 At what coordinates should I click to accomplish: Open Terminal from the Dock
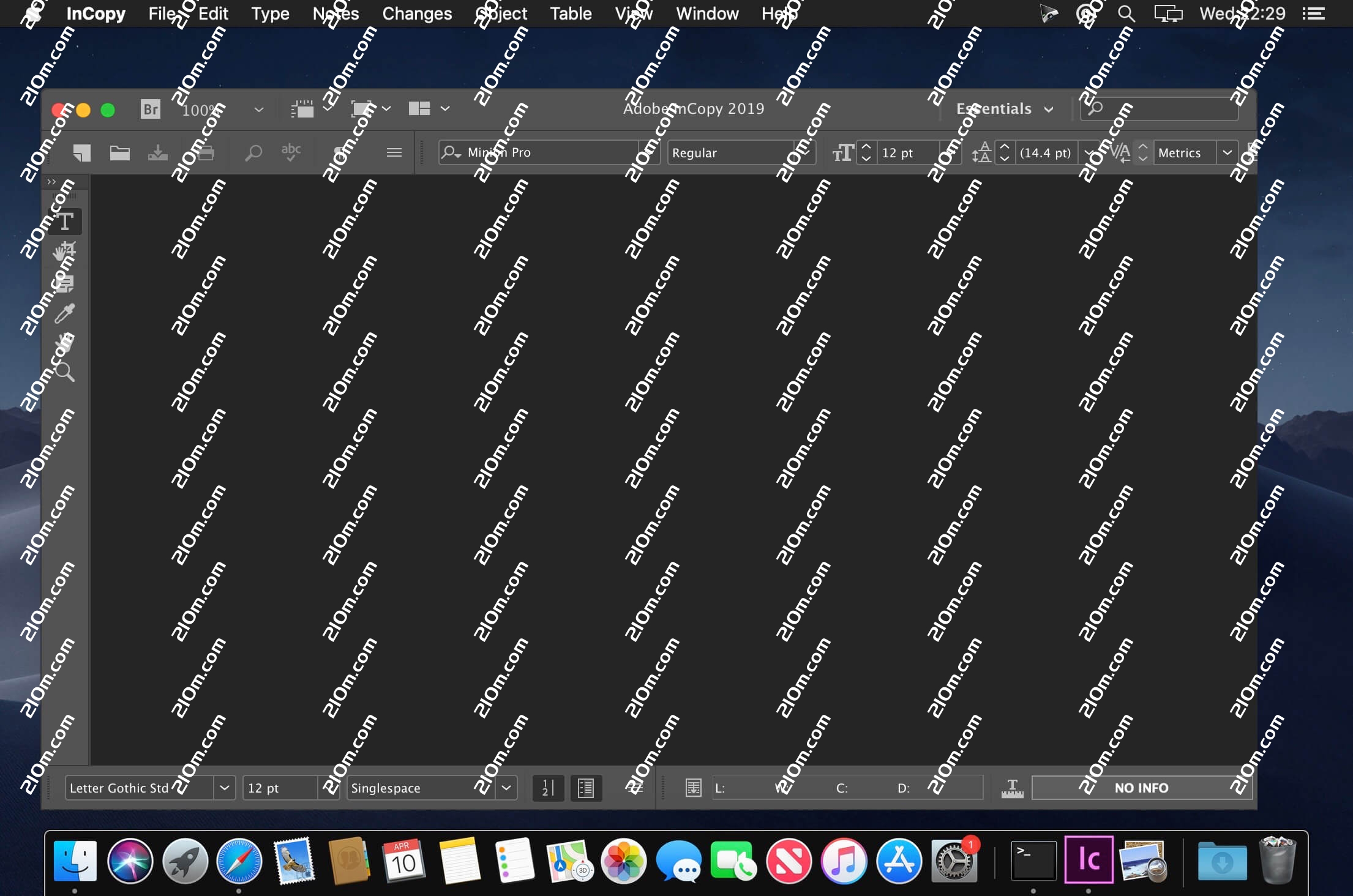coord(1033,861)
